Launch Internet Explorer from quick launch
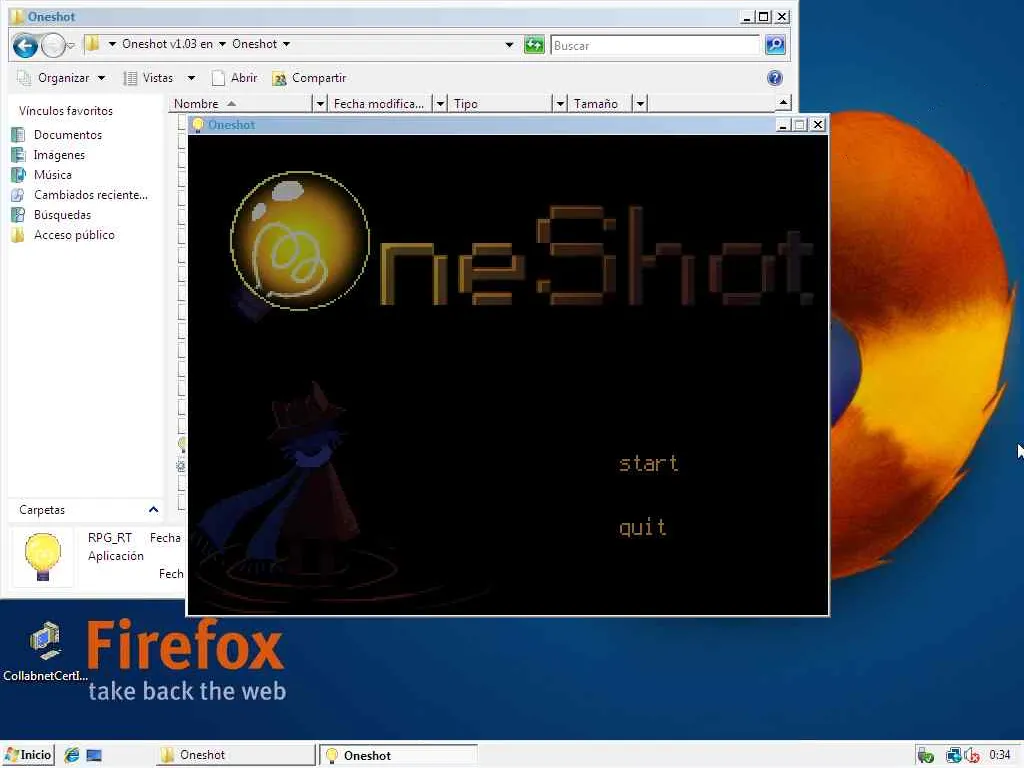 click(72, 756)
